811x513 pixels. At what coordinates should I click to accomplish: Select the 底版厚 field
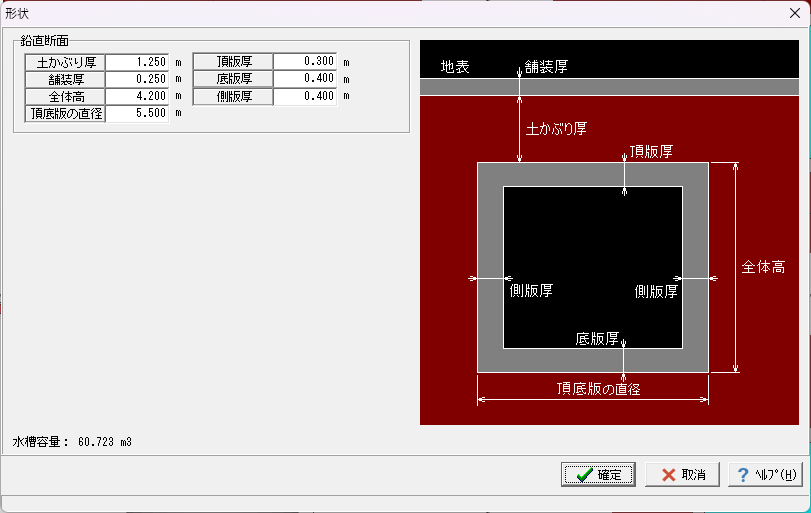(x=305, y=78)
